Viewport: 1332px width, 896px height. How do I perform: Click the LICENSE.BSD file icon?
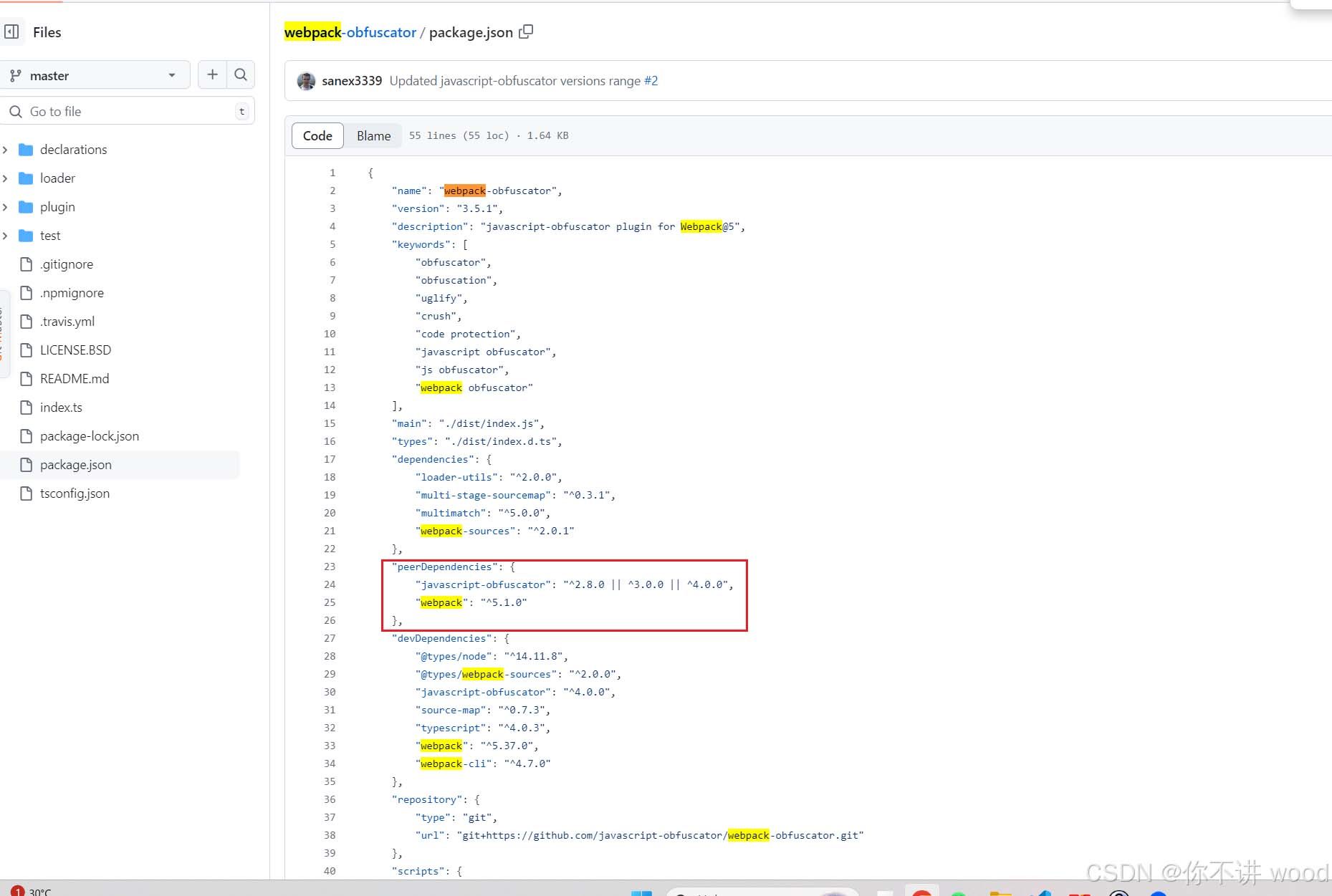(27, 350)
